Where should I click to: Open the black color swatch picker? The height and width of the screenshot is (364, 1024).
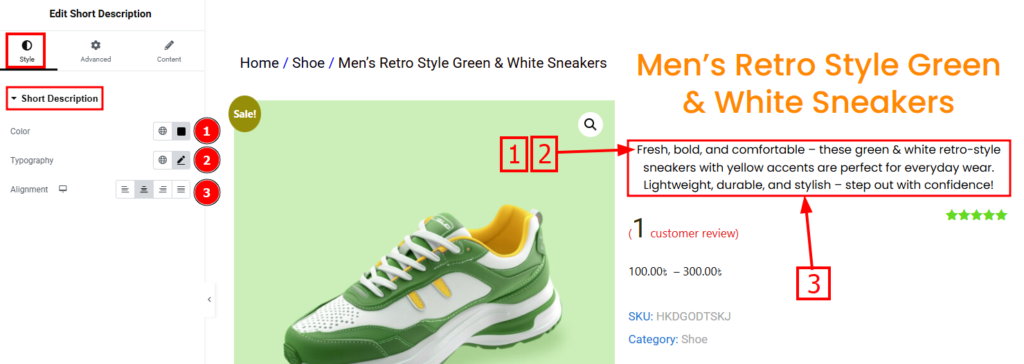click(x=182, y=131)
